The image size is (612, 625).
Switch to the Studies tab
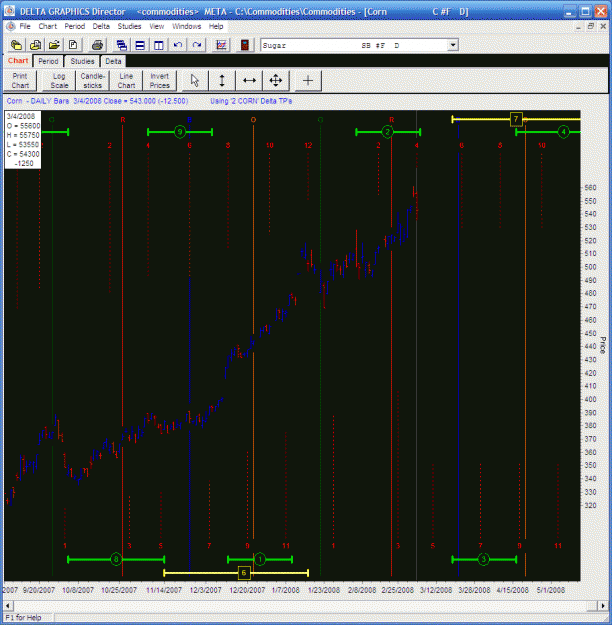tap(82, 61)
